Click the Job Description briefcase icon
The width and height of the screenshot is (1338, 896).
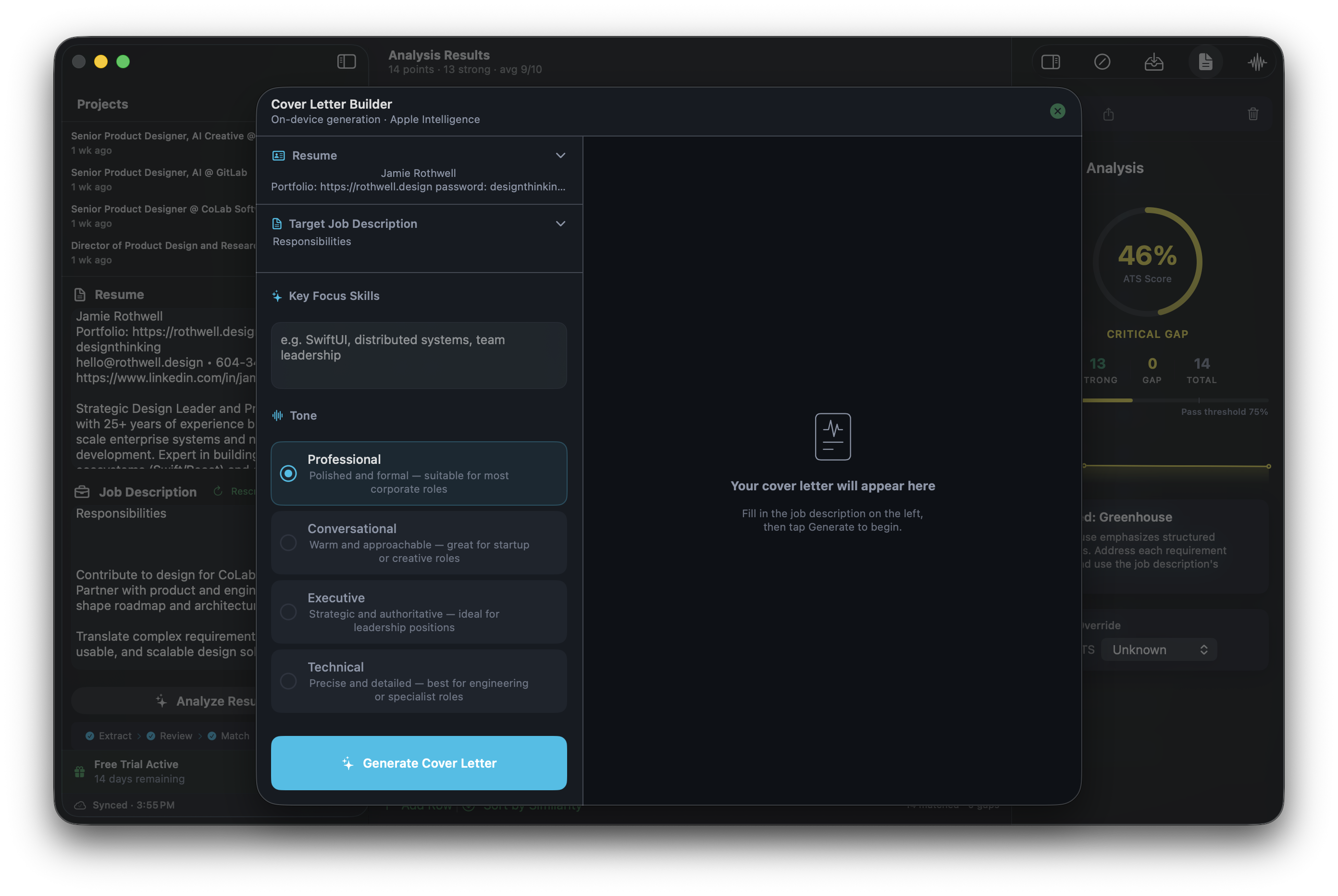(x=82, y=492)
